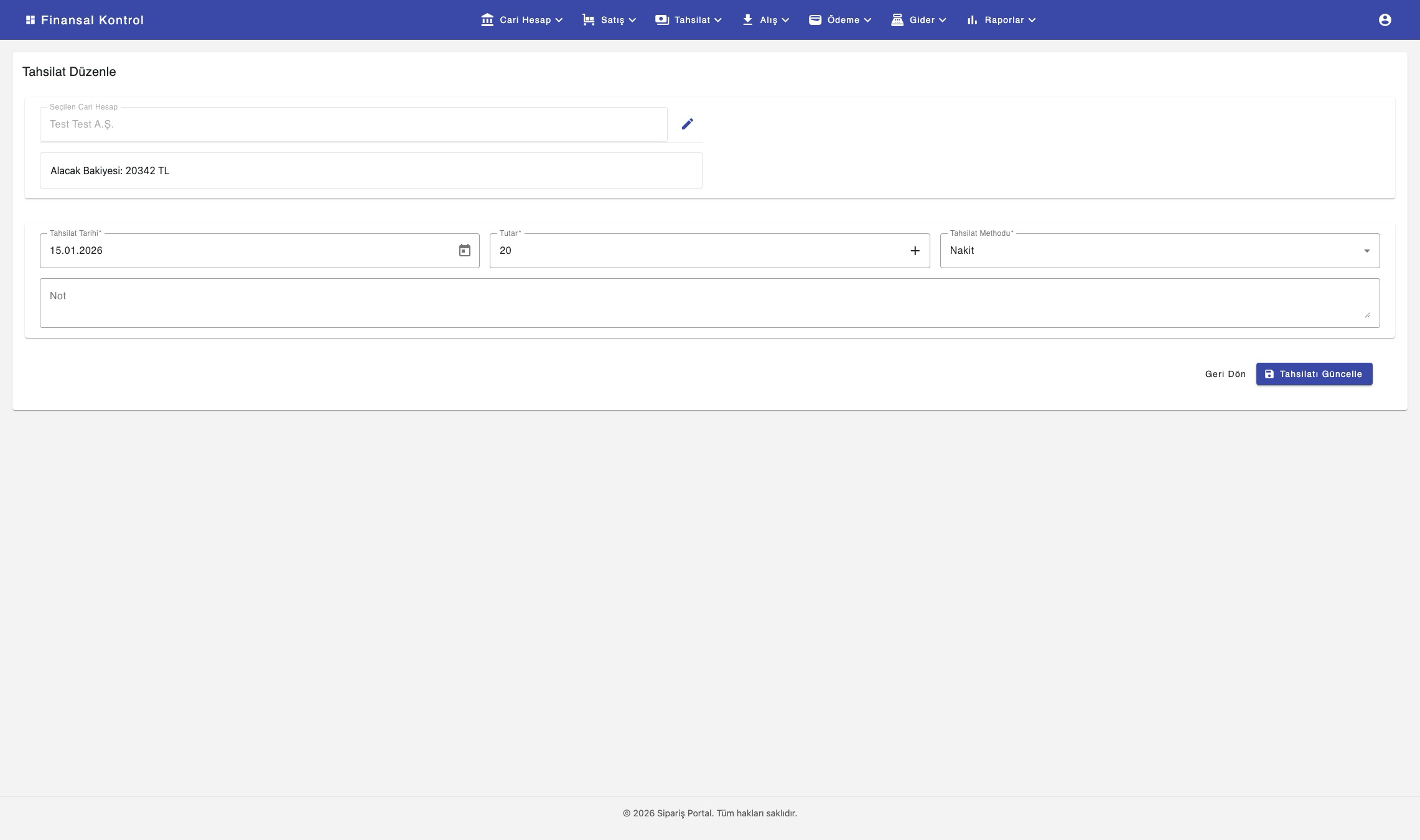Click the pencil icon to edit Cari Hesap
The width and height of the screenshot is (1420, 840).
pyautogui.click(x=687, y=124)
